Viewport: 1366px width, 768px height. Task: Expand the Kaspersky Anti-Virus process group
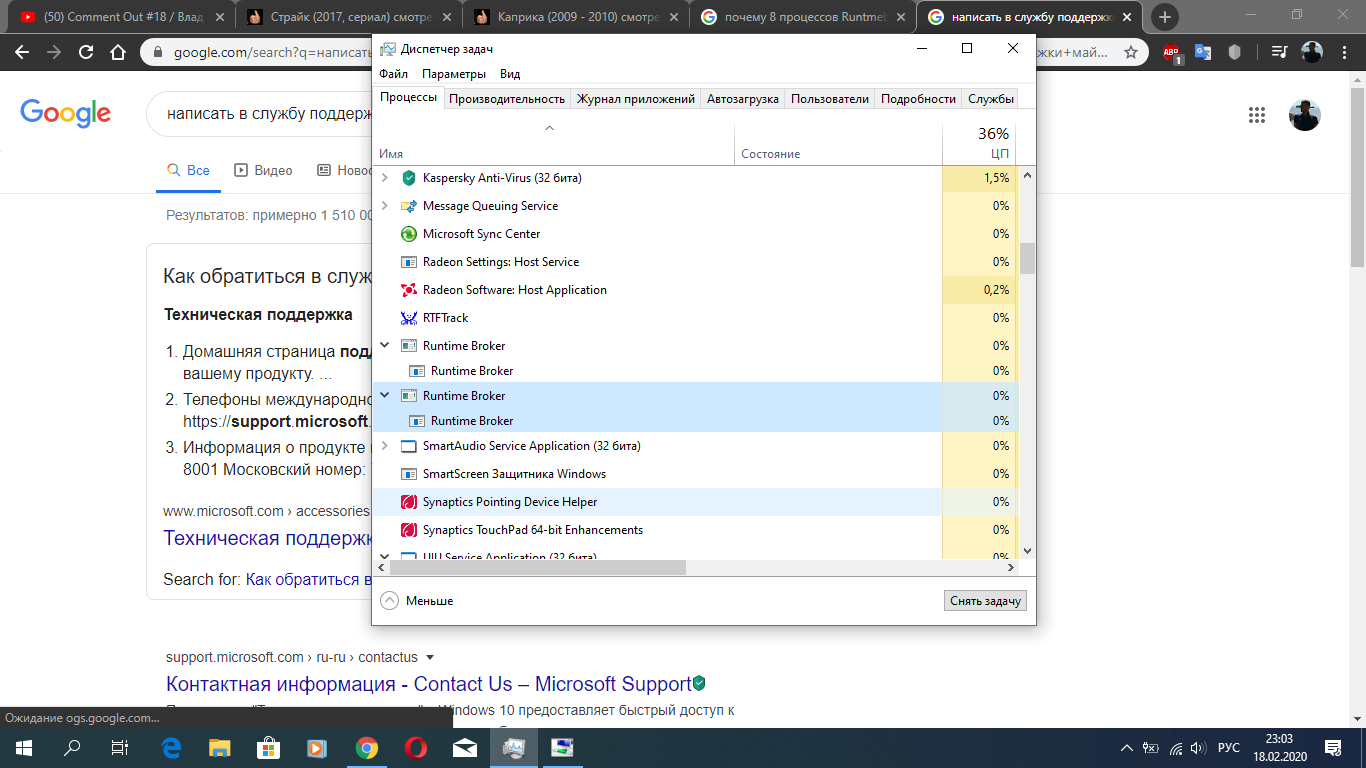point(385,178)
